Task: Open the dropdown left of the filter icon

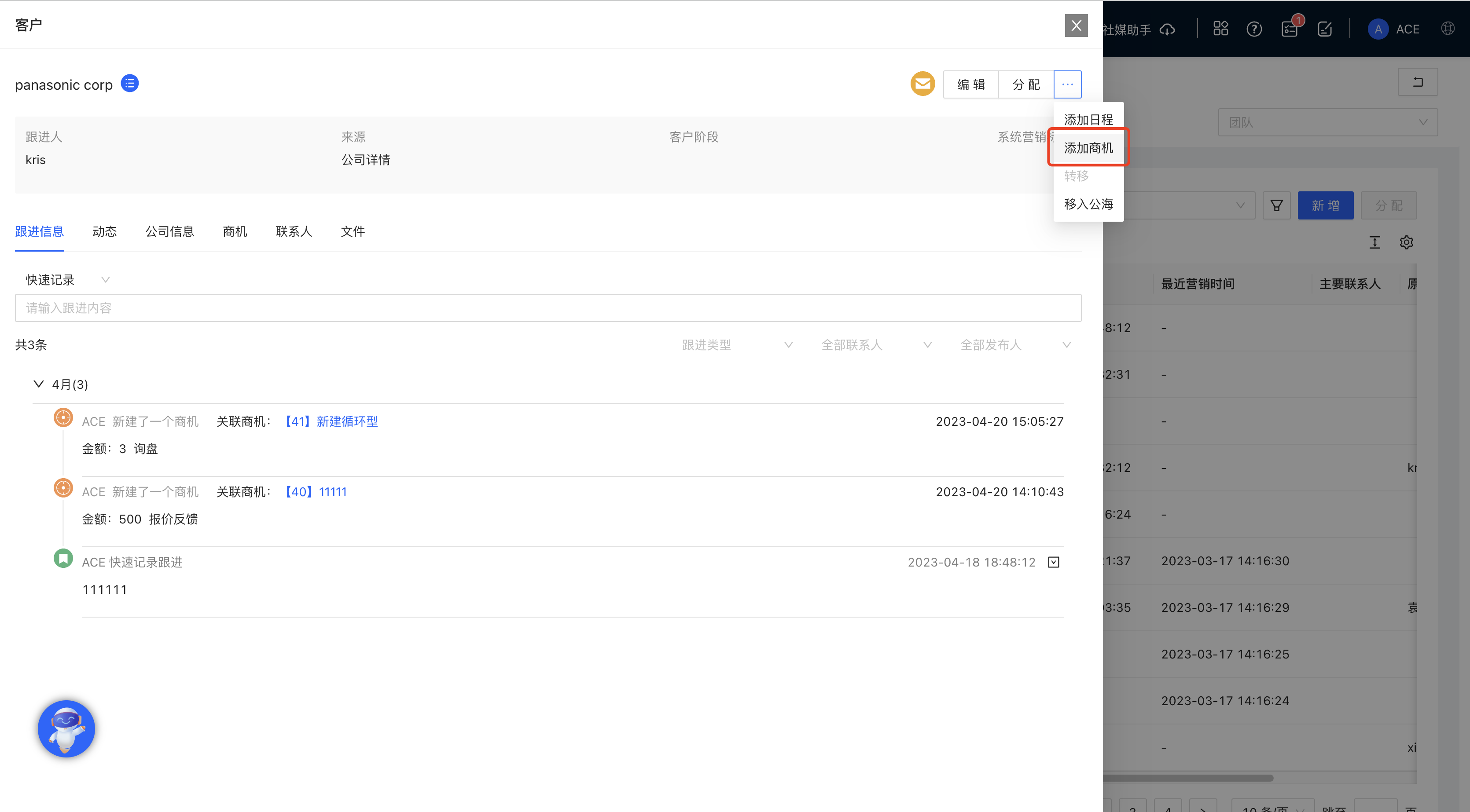Action: (x=1179, y=205)
